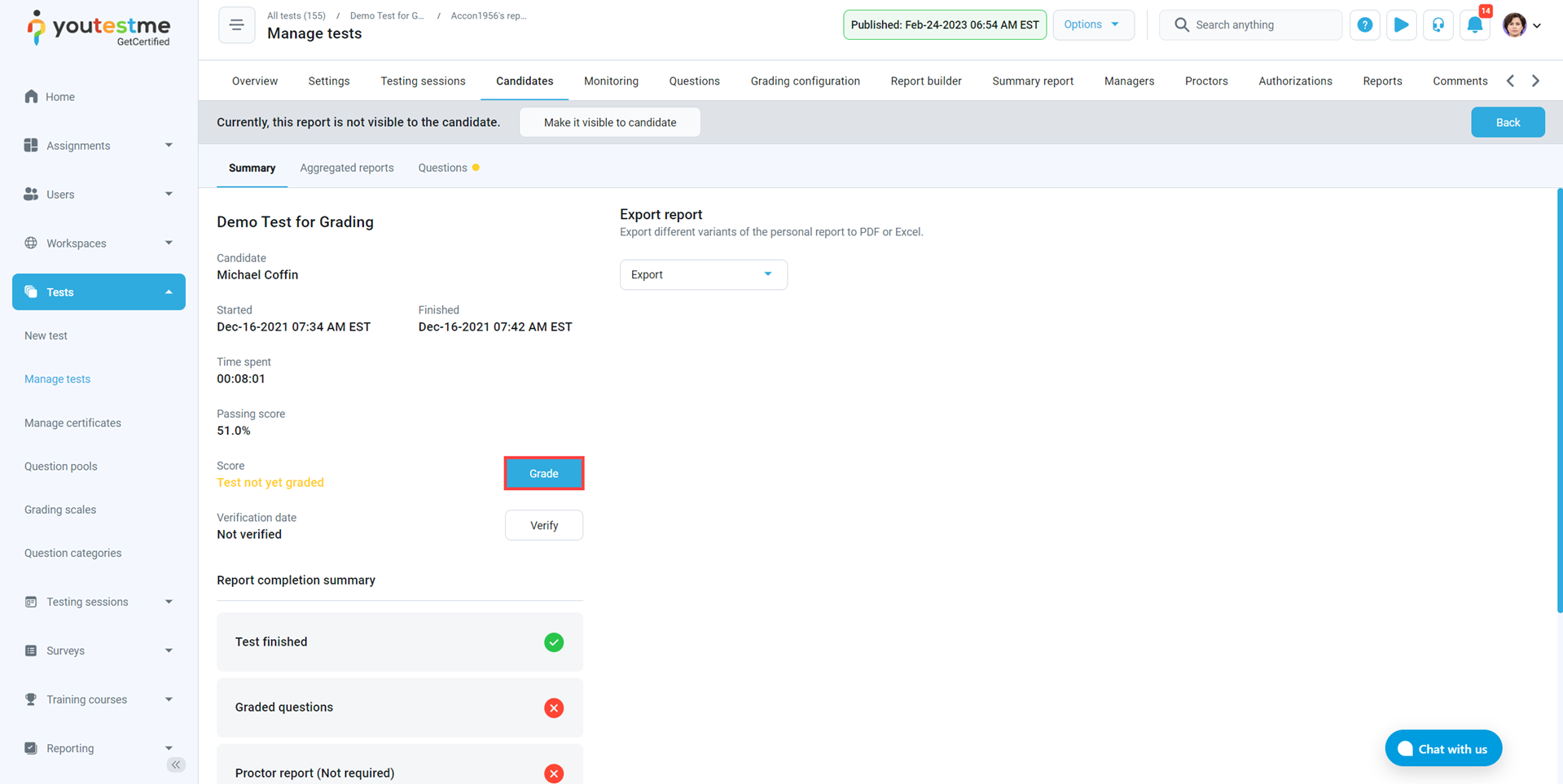Open the headset support icon
The height and width of the screenshot is (784, 1563).
click(1438, 25)
